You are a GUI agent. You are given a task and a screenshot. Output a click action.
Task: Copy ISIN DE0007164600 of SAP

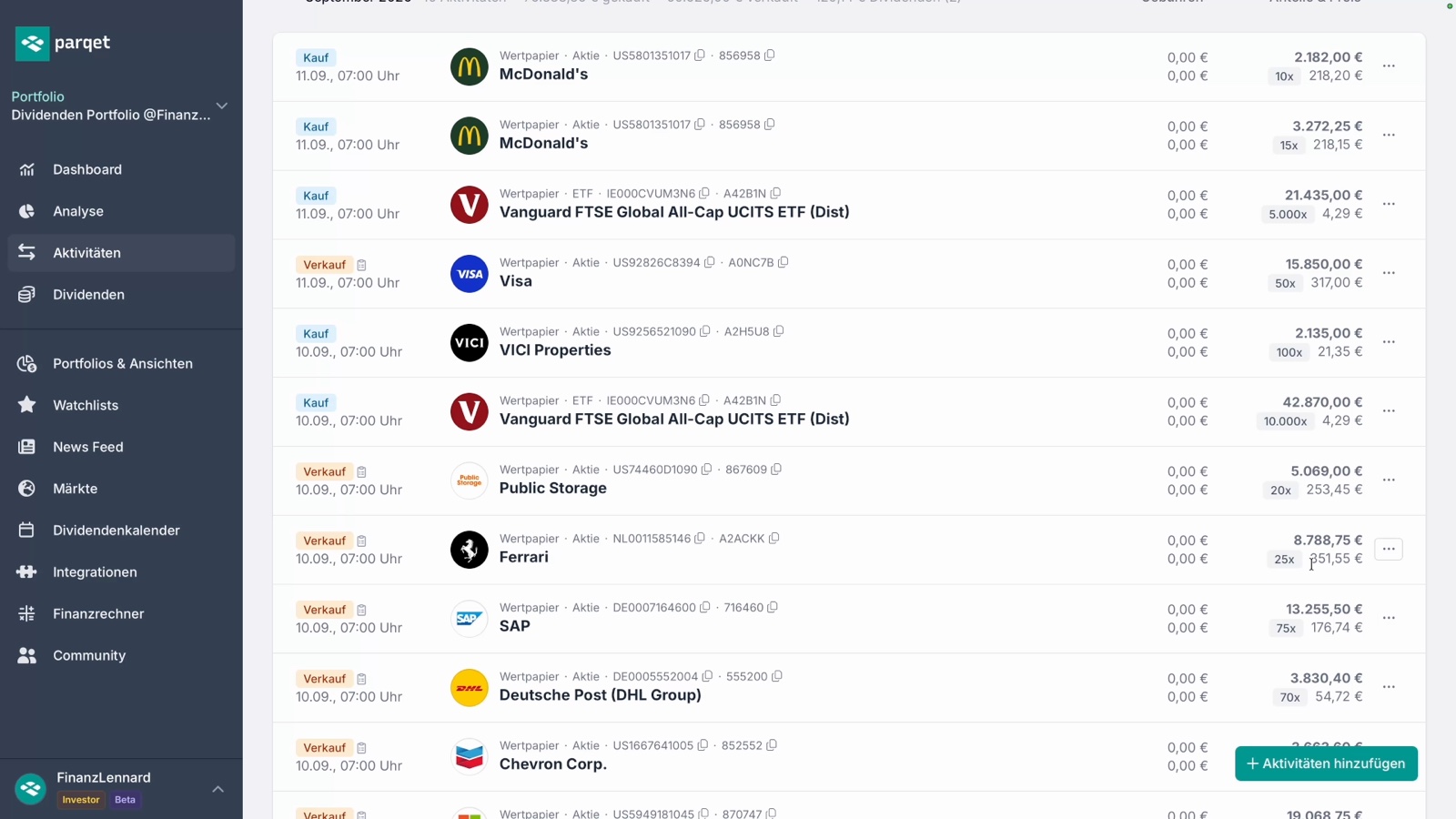705,608
